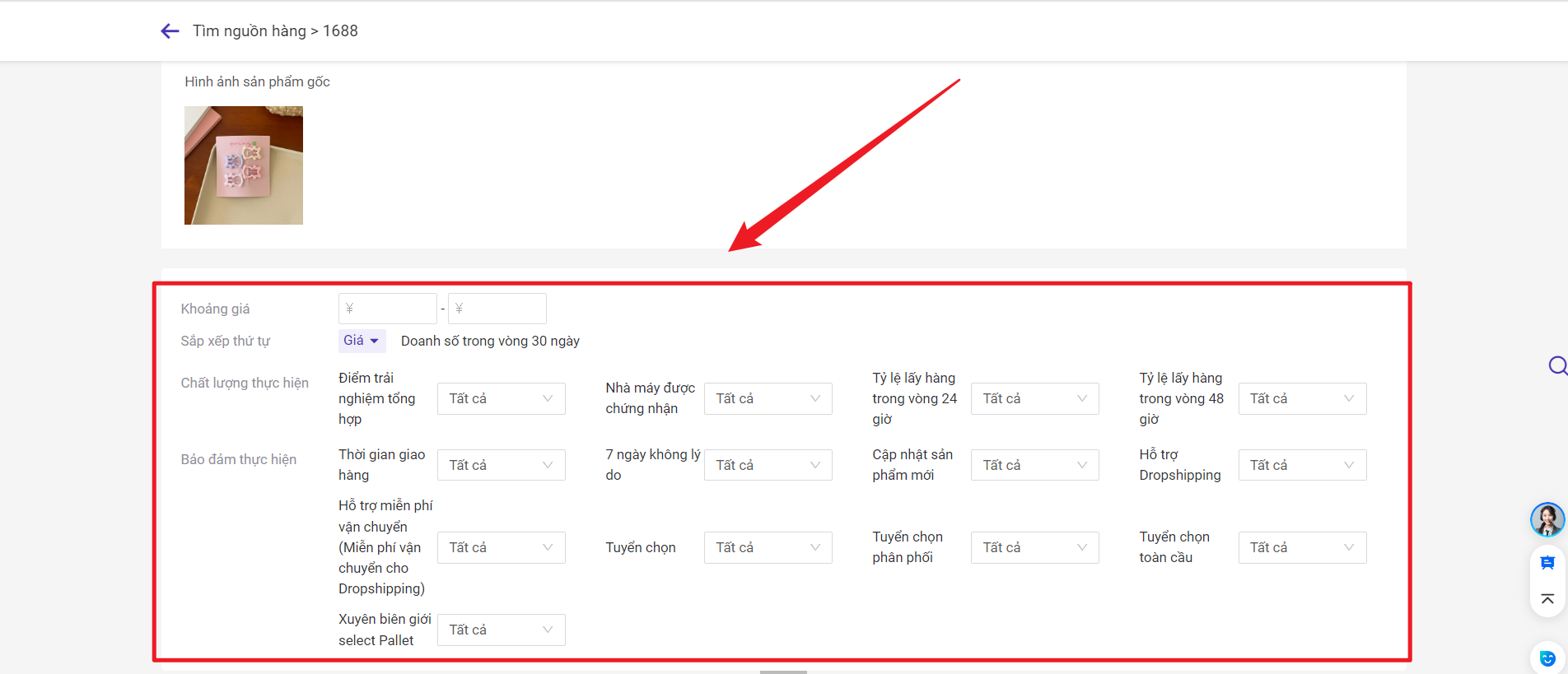Sort by Doanh số trong vòng 30 ngày
The height and width of the screenshot is (674, 1568).
point(490,341)
